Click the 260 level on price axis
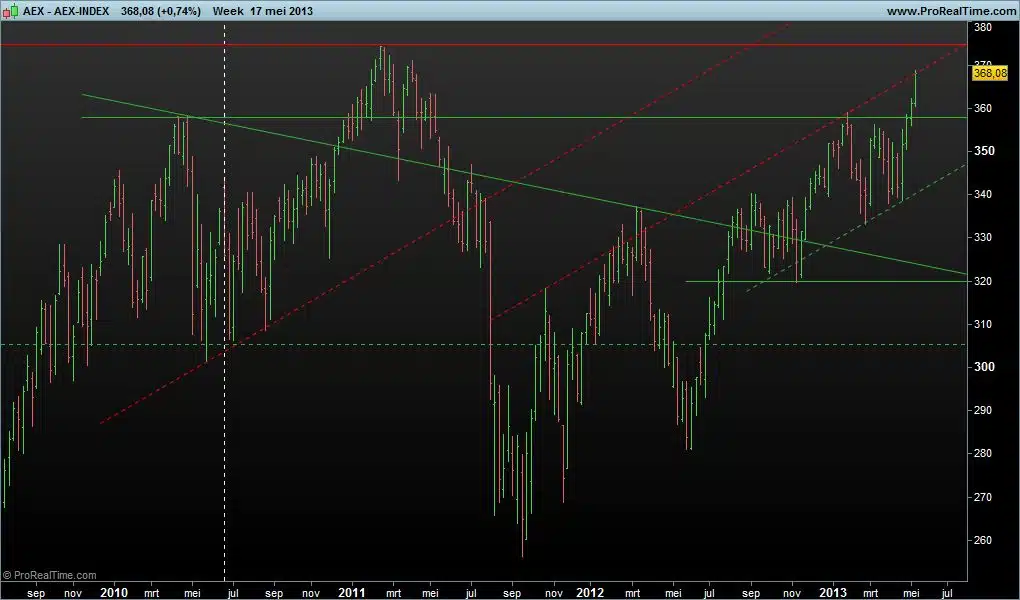 [985, 540]
